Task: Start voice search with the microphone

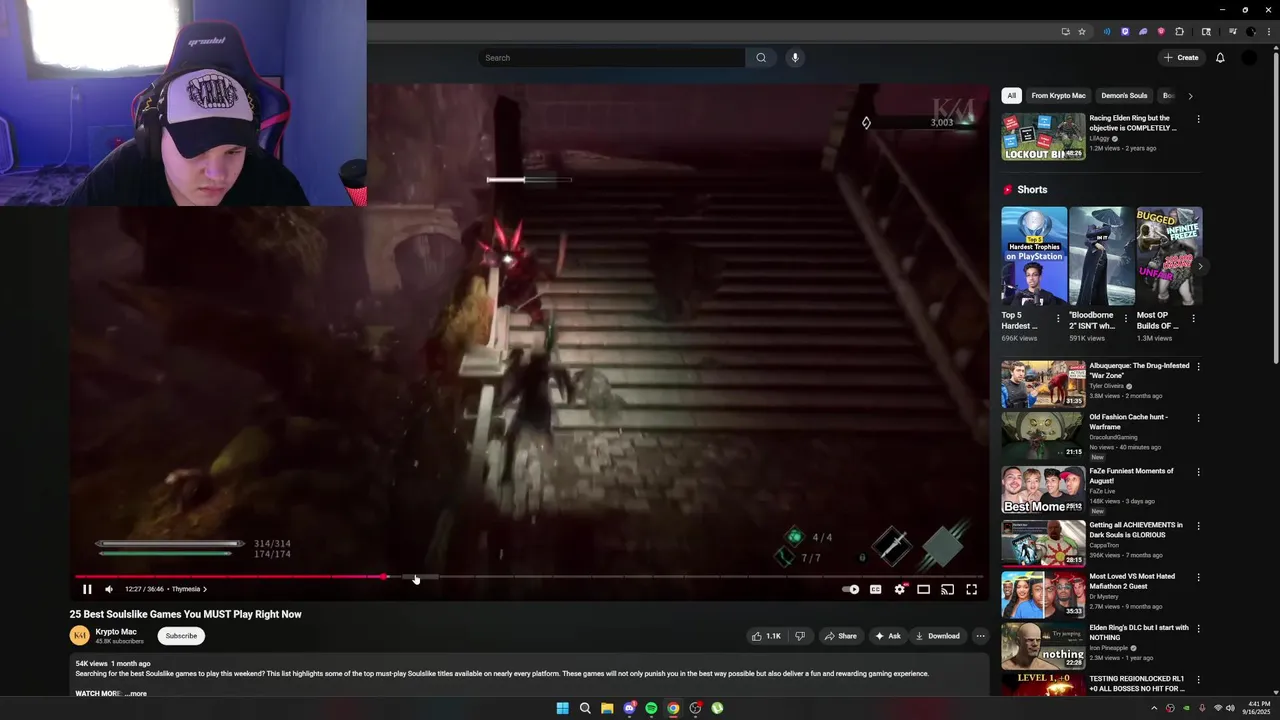Action: tap(795, 58)
